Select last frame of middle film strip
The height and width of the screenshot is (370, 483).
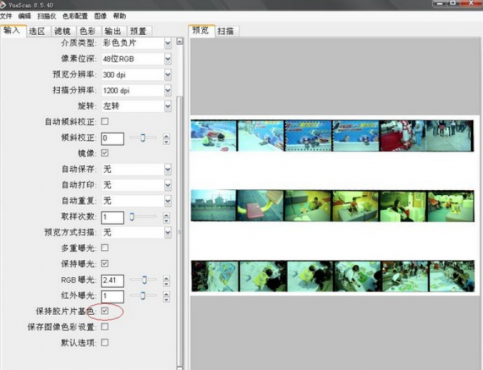[450, 206]
